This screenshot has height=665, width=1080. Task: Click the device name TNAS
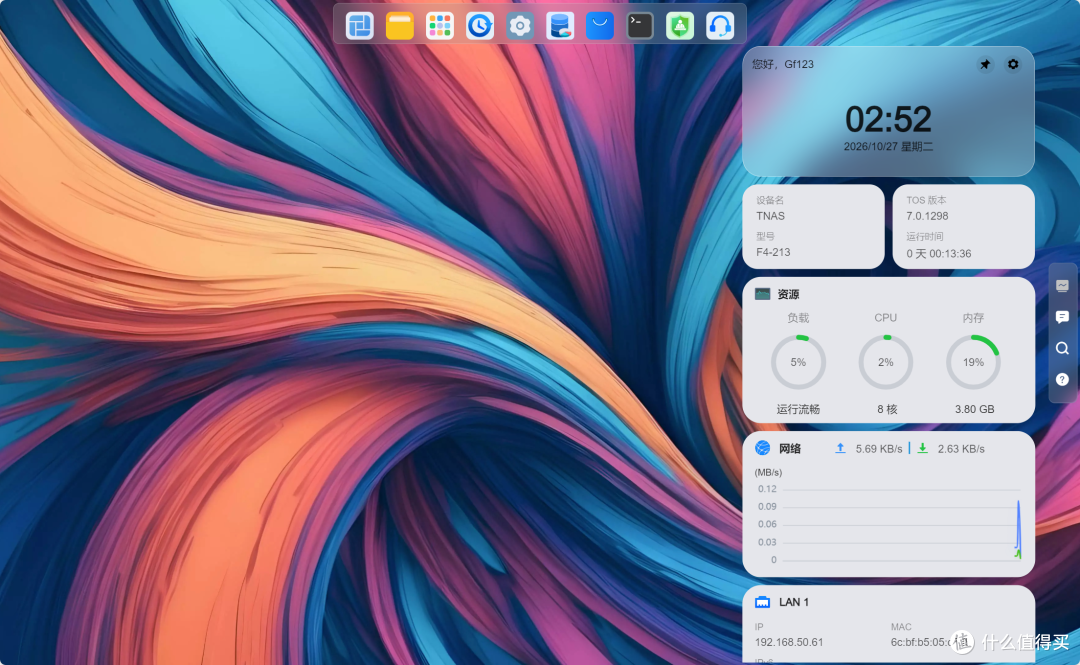click(771, 216)
